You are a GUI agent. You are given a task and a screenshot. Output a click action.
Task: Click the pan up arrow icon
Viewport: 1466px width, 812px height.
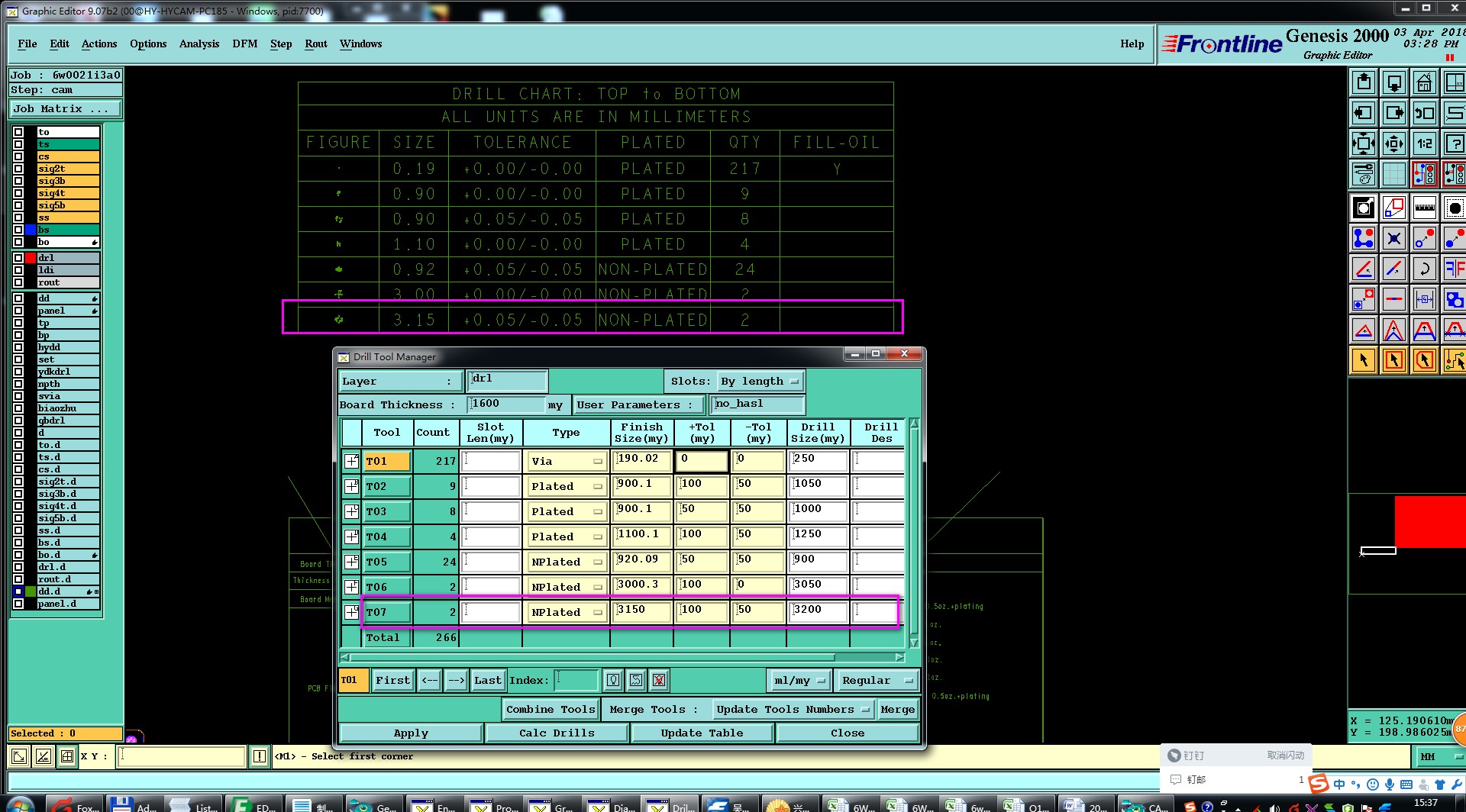1364,82
